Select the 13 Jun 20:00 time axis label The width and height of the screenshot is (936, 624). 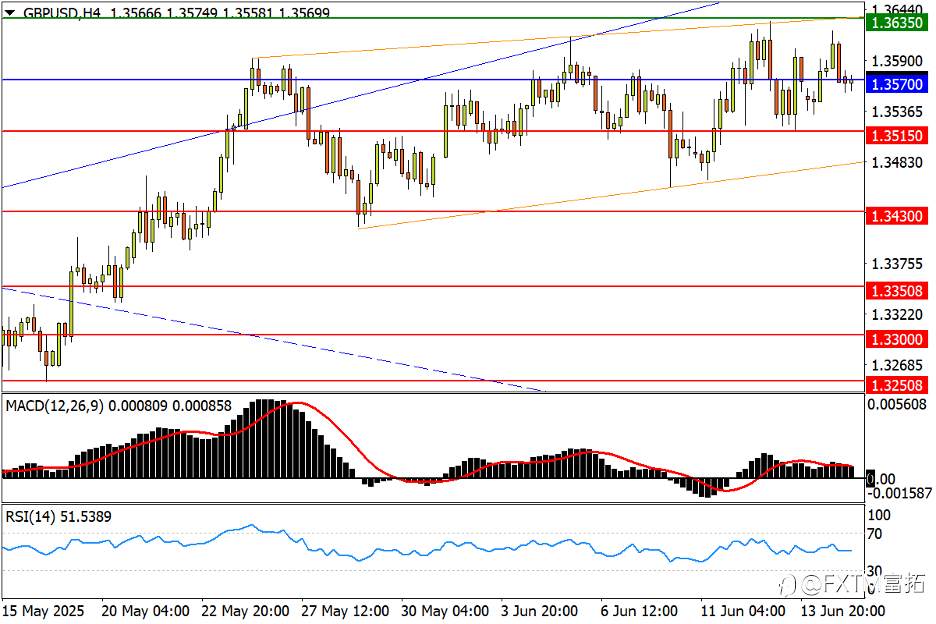843,611
